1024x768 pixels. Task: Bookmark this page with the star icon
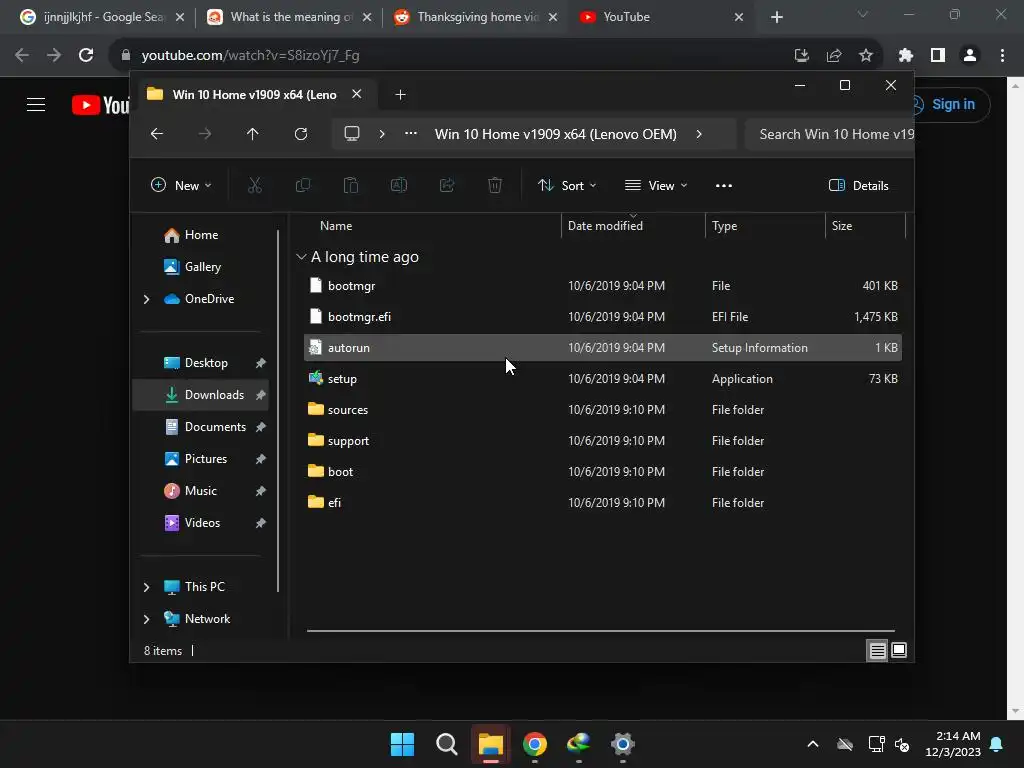click(x=866, y=56)
